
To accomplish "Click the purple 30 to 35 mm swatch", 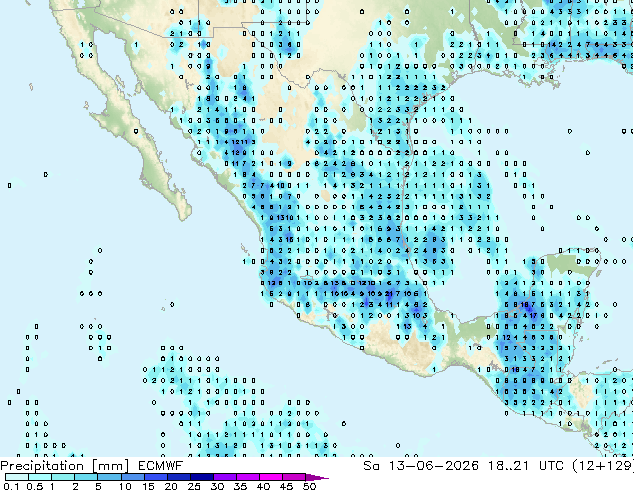I will click(x=224, y=477).
